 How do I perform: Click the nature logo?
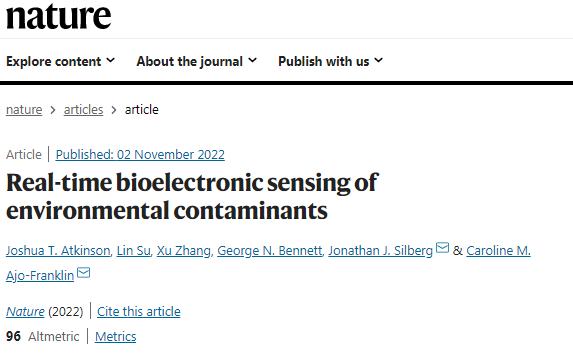pyautogui.click(x=58, y=16)
